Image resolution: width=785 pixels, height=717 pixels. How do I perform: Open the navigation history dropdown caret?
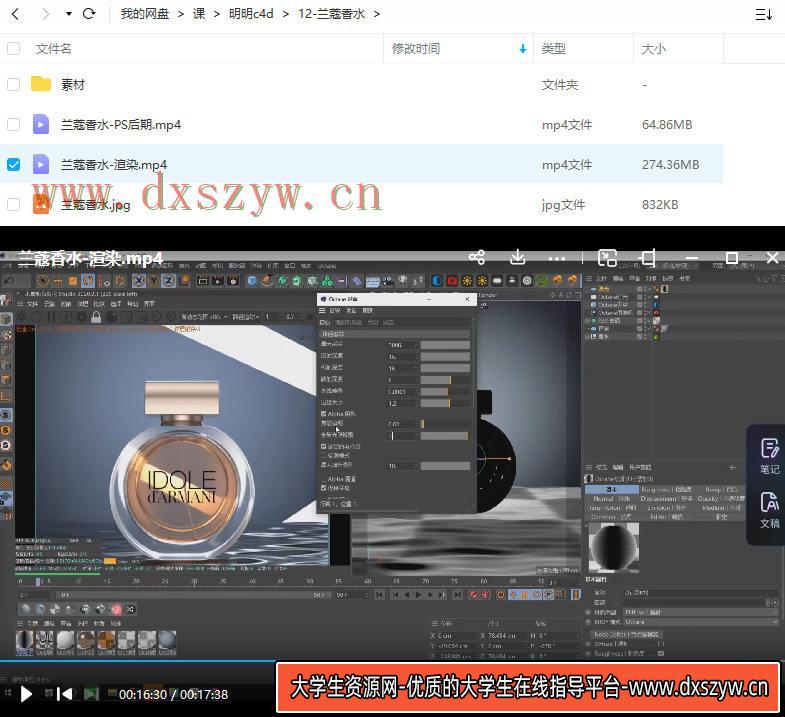(69, 14)
